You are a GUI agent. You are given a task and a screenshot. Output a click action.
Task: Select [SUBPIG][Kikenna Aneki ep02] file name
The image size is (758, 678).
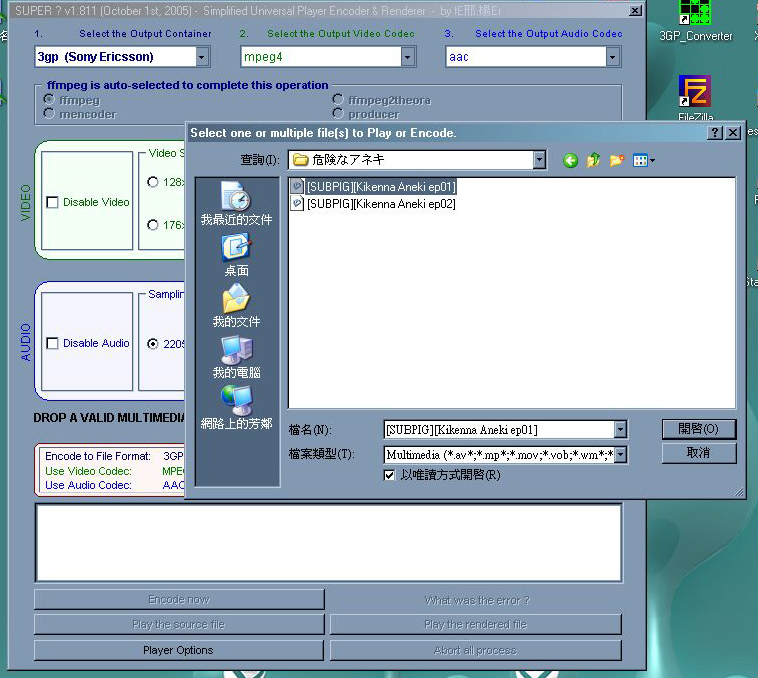tap(381, 203)
